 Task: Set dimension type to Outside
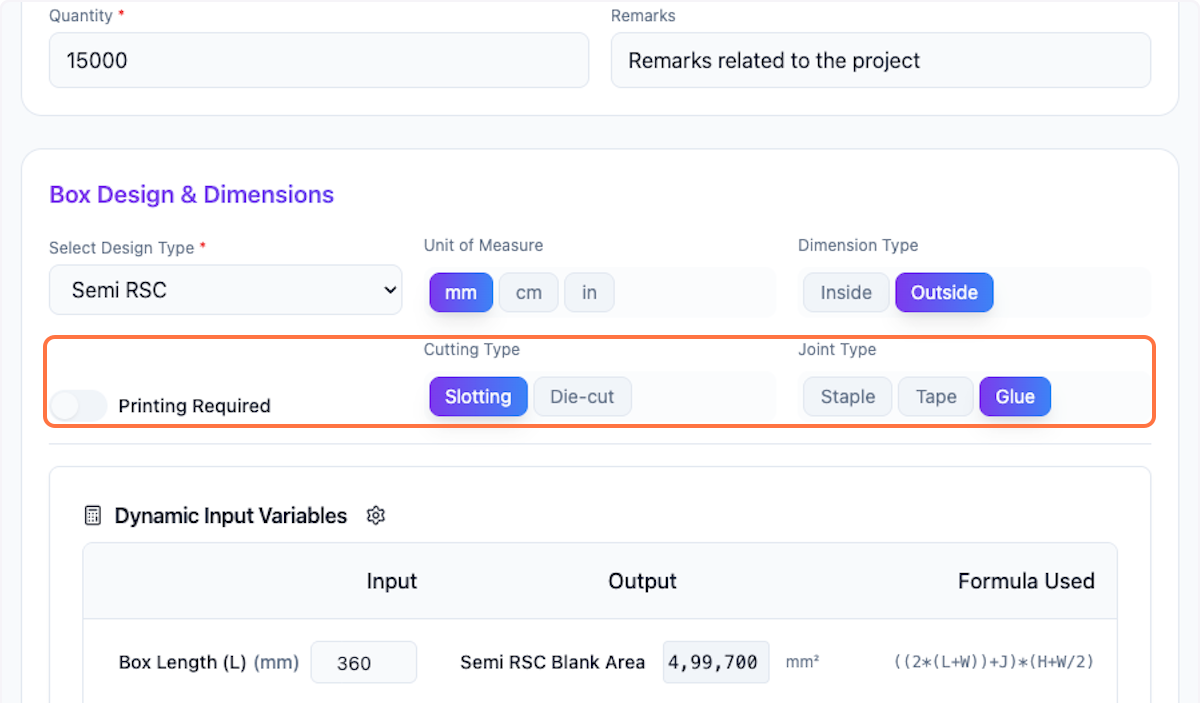click(x=943, y=293)
